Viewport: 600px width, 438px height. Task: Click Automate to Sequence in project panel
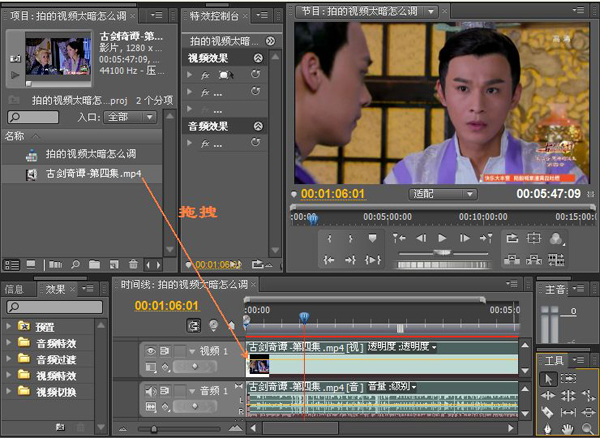pos(55,264)
